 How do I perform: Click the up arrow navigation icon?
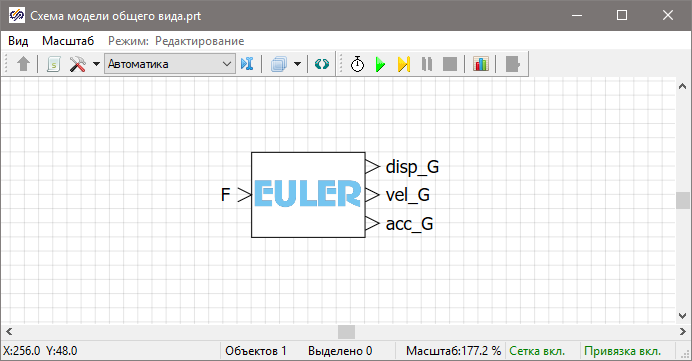tap(23, 64)
